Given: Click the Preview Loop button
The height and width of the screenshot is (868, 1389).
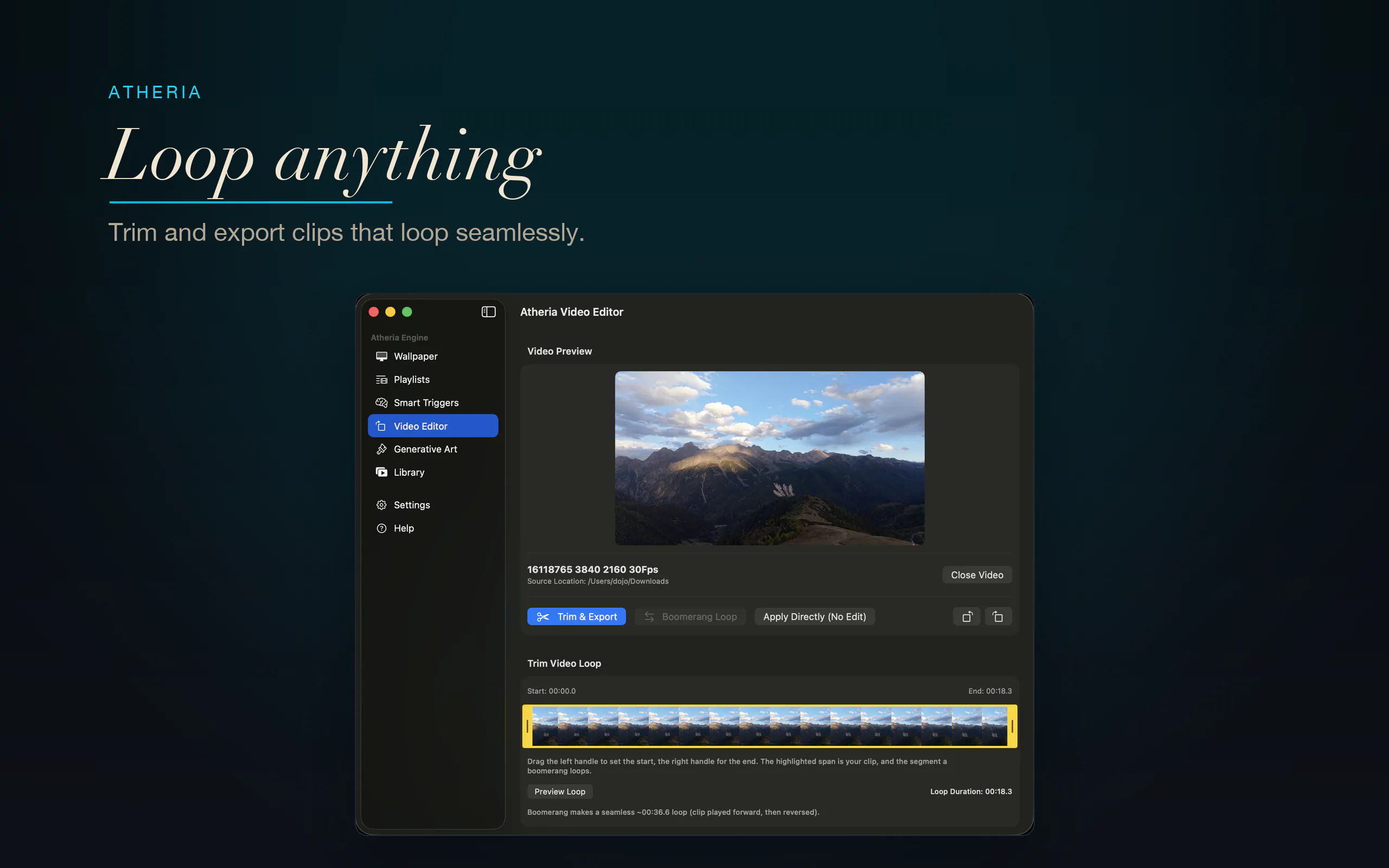Looking at the screenshot, I should point(559,792).
